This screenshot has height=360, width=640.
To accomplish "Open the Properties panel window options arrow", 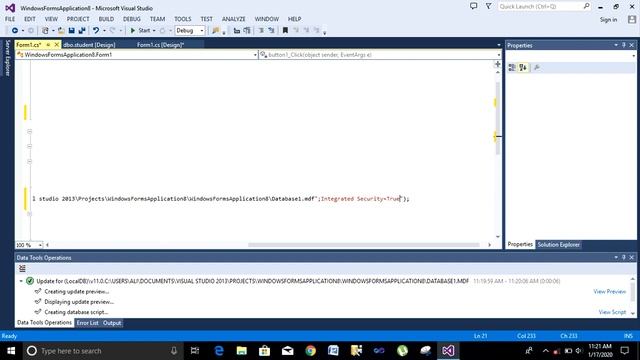I will tap(616, 45).
